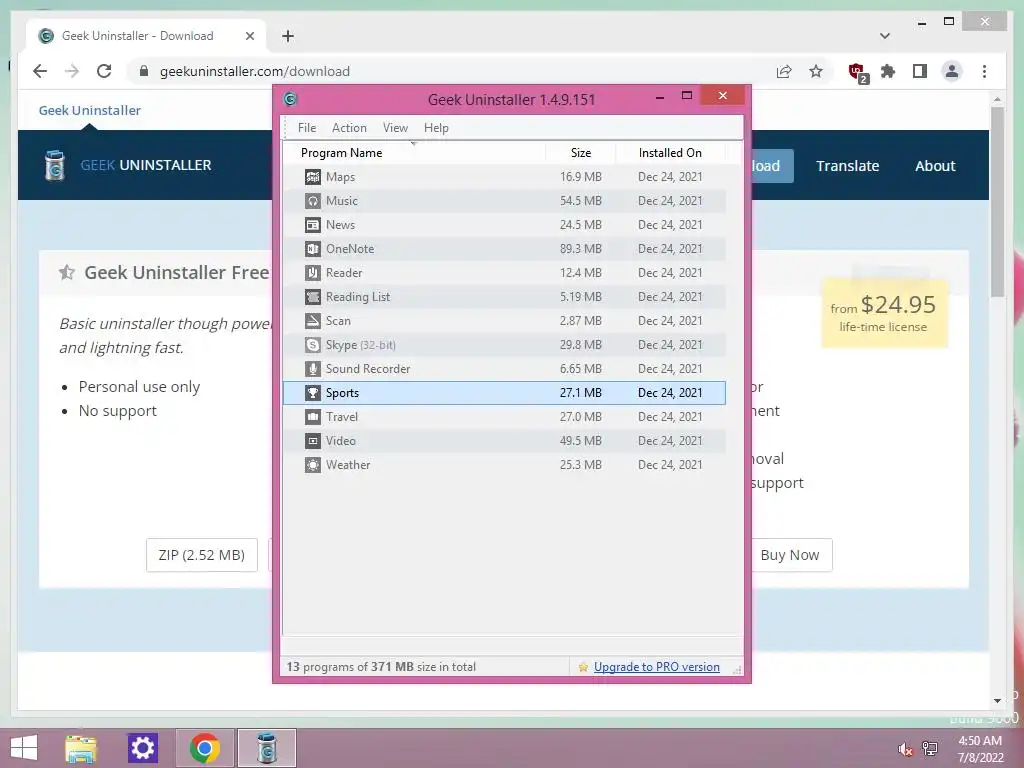Click the Chrome extensions puzzle icon

[888, 71]
